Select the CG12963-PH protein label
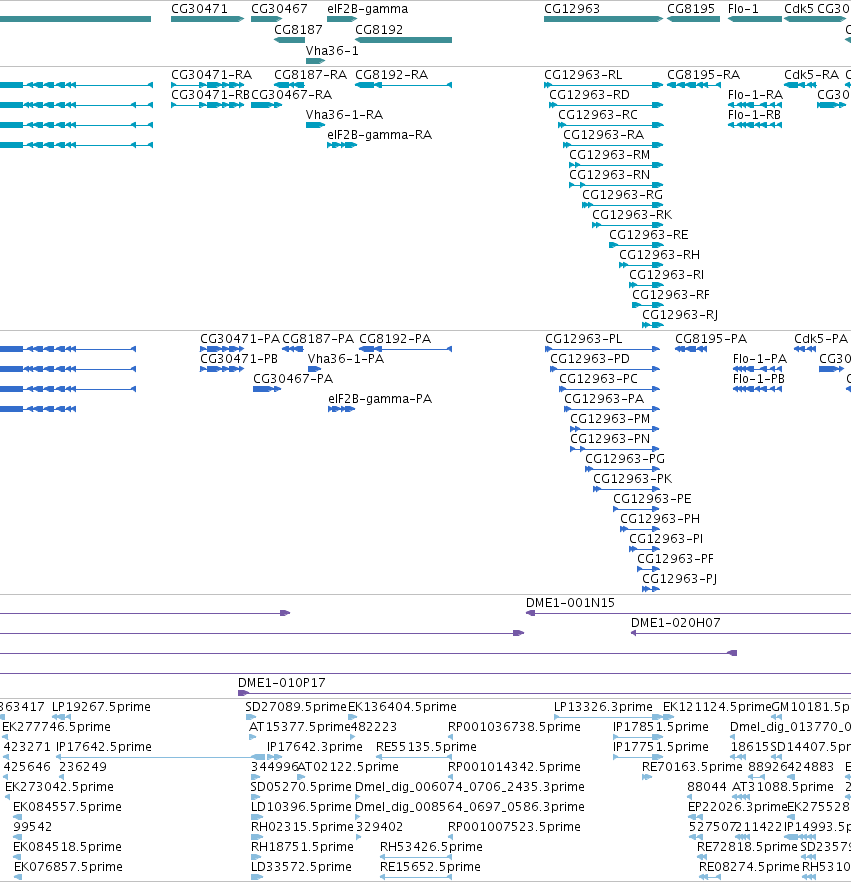The height and width of the screenshot is (882, 851). point(660,519)
